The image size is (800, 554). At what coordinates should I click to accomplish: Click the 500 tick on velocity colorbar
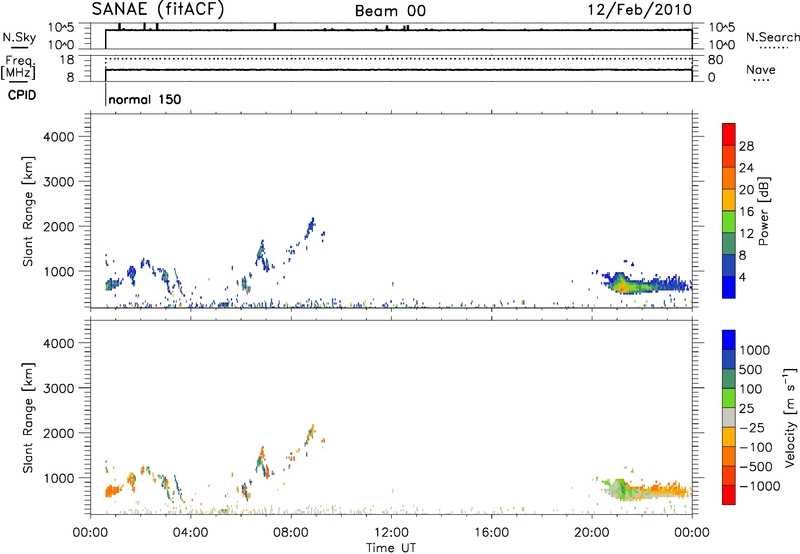click(750, 369)
